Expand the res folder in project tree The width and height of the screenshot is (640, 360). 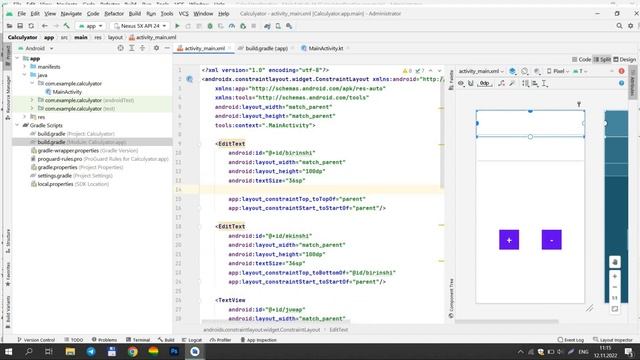24,117
